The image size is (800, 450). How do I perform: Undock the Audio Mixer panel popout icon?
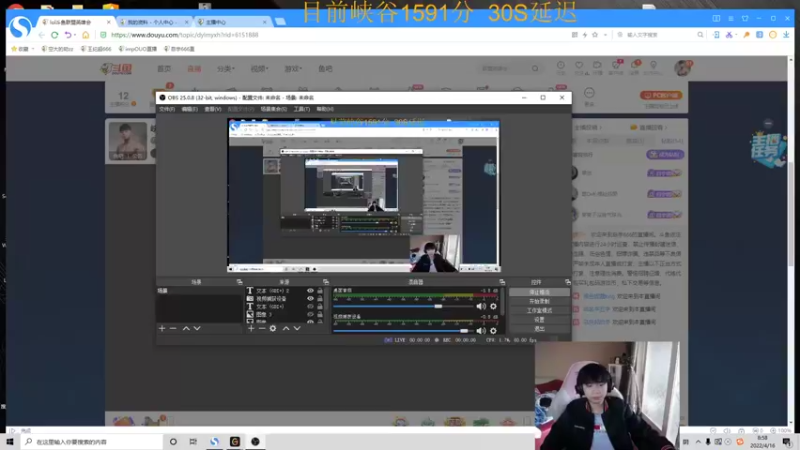tap(502, 282)
